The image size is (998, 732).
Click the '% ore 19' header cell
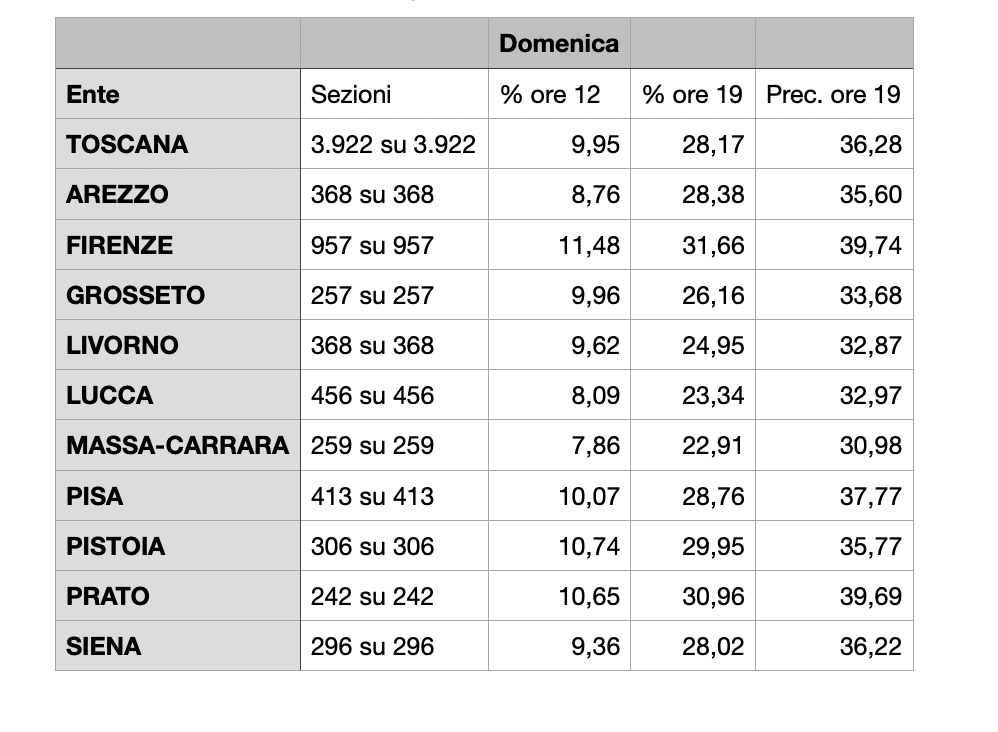(x=692, y=94)
